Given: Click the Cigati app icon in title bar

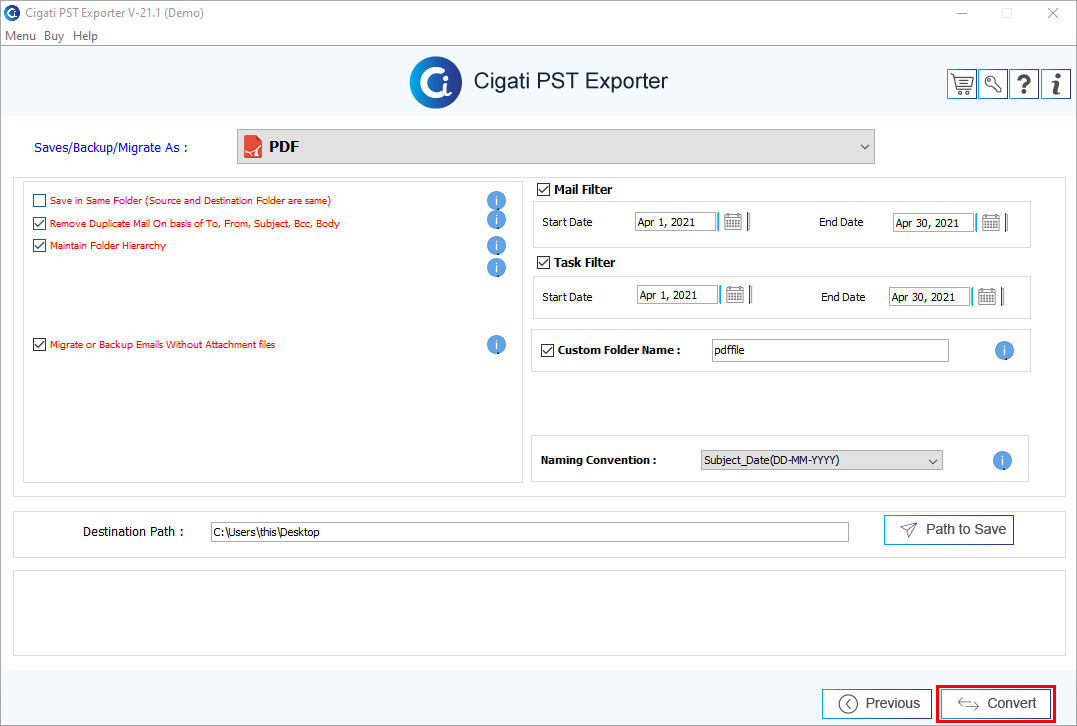Looking at the screenshot, I should 12,12.
